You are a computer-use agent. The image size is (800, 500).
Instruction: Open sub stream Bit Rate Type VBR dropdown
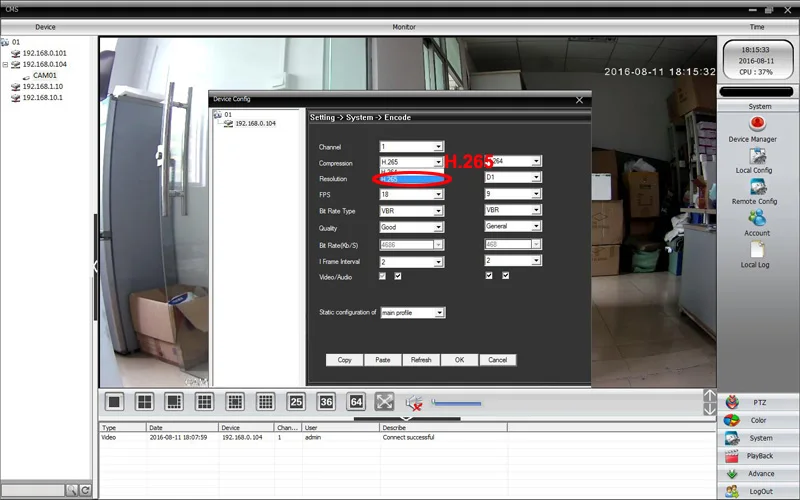513,210
